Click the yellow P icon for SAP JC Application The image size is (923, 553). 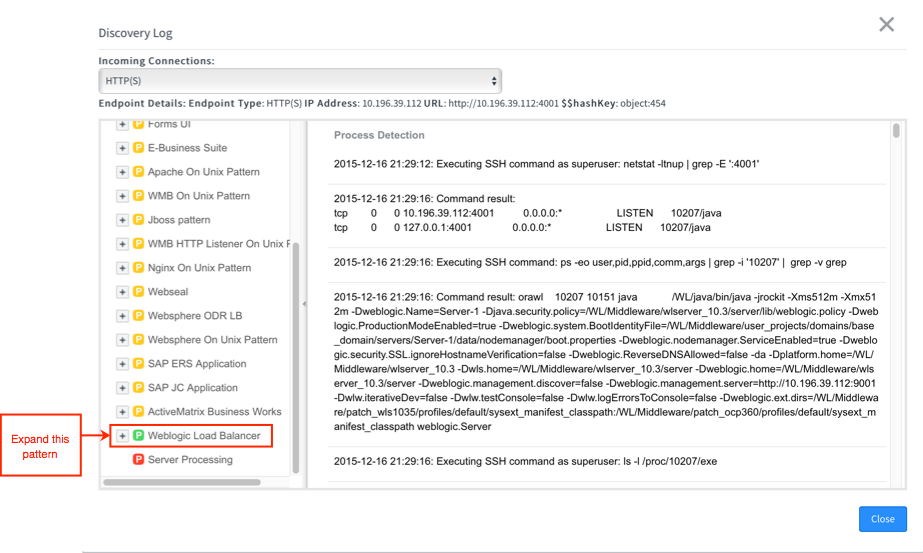point(138,388)
